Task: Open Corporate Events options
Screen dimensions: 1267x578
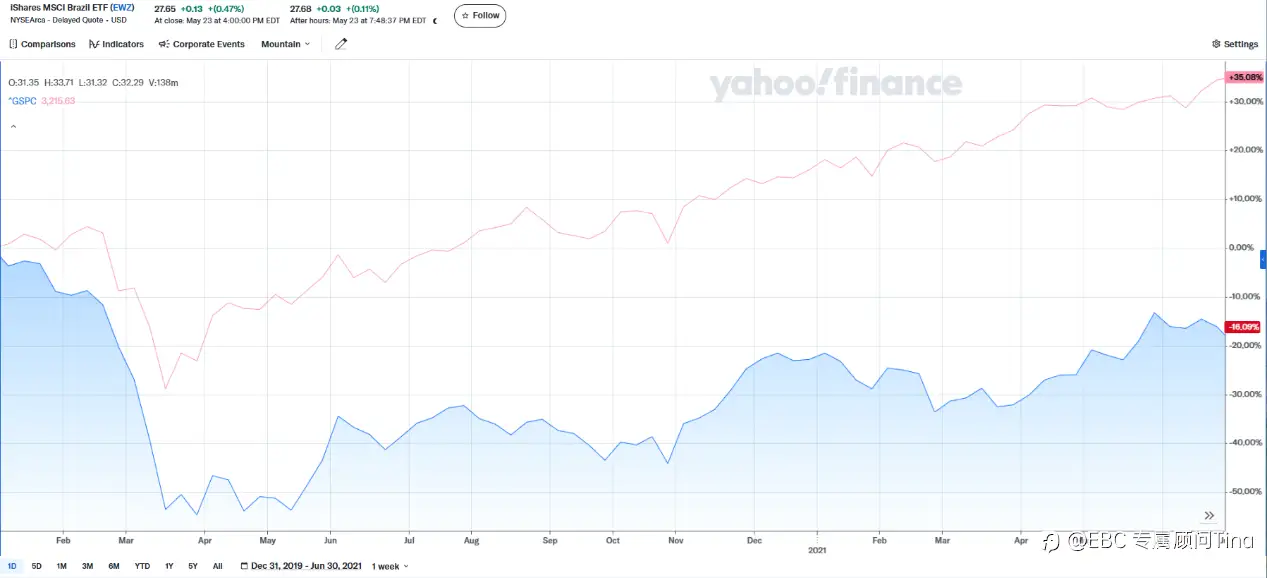Action: (x=201, y=44)
